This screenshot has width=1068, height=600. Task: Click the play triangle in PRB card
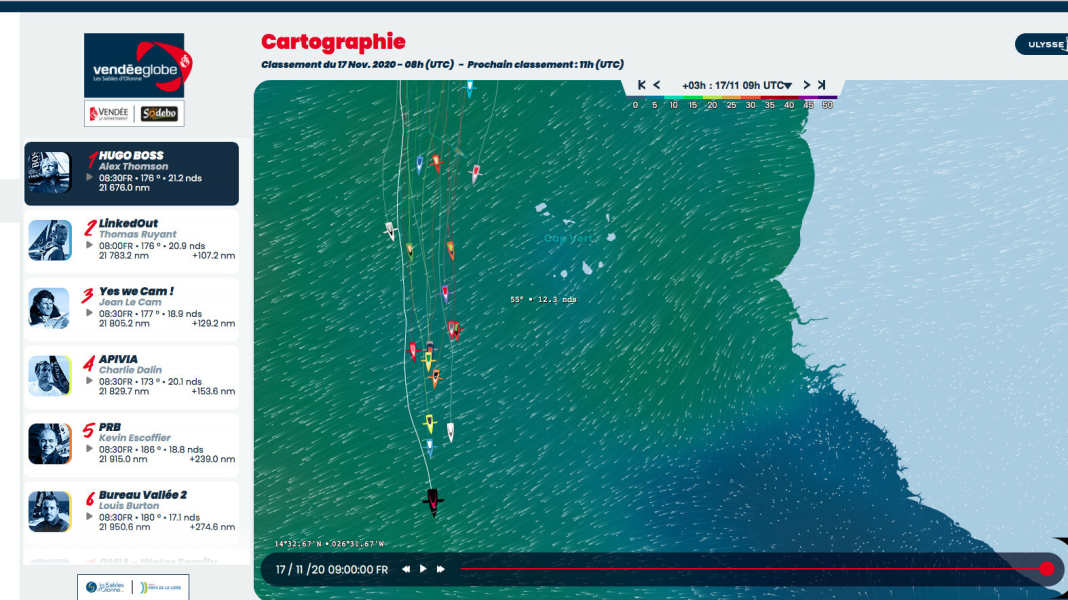[x=89, y=449]
